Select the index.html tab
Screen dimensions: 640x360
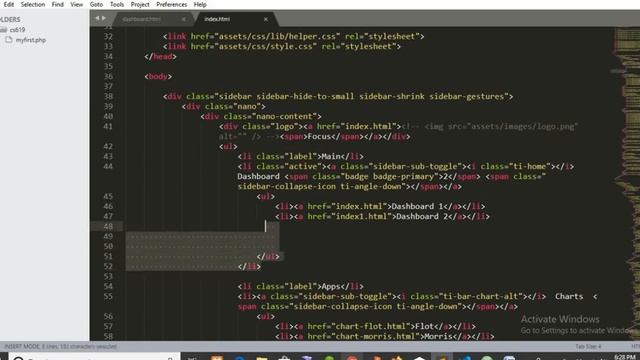[x=217, y=19]
